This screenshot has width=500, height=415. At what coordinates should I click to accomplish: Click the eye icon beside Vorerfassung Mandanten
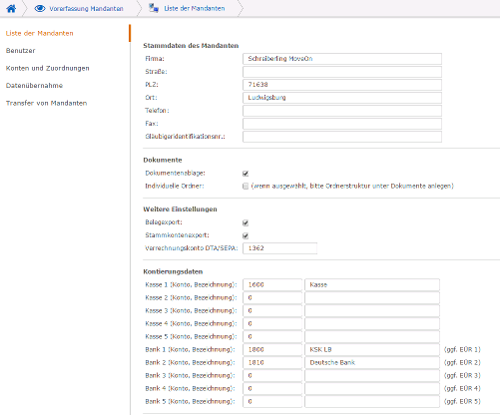[40, 8]
